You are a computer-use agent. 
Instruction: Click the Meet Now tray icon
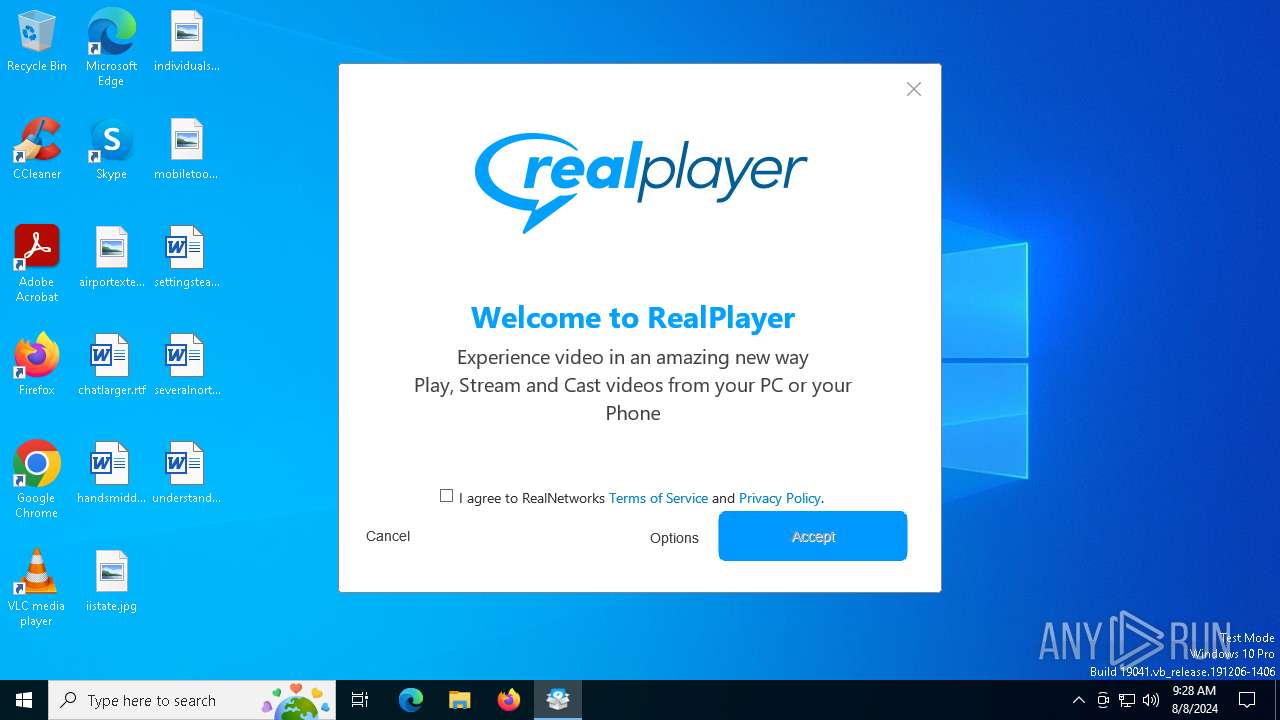click(x=1103, y=700)
